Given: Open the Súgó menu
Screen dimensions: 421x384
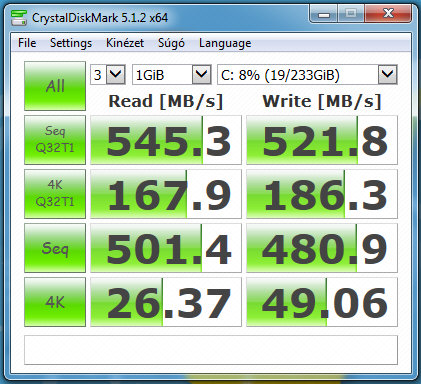Looking at the screenshot, I should (171, 43).
